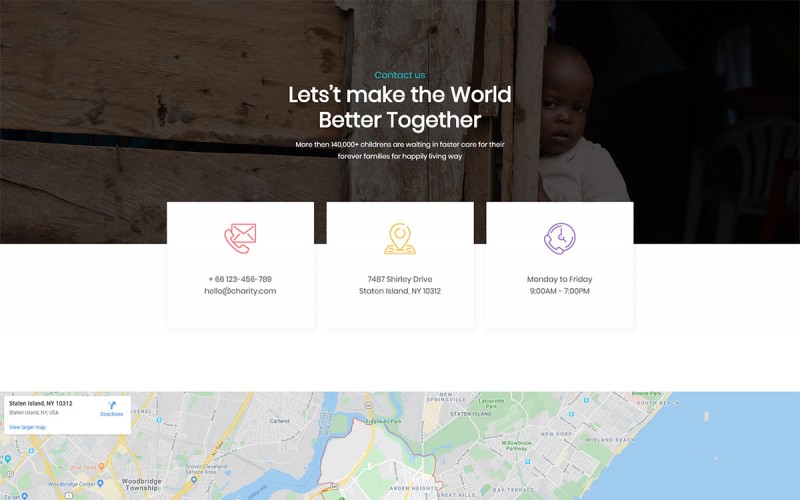Click the + 66 123-456-789 phone number
800x500 pixels.
(240, 279)
